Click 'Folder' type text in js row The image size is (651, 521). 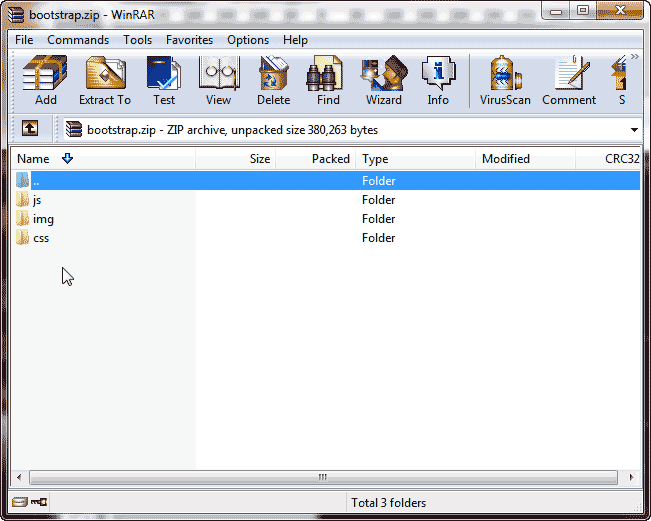[x=378, y=200]
